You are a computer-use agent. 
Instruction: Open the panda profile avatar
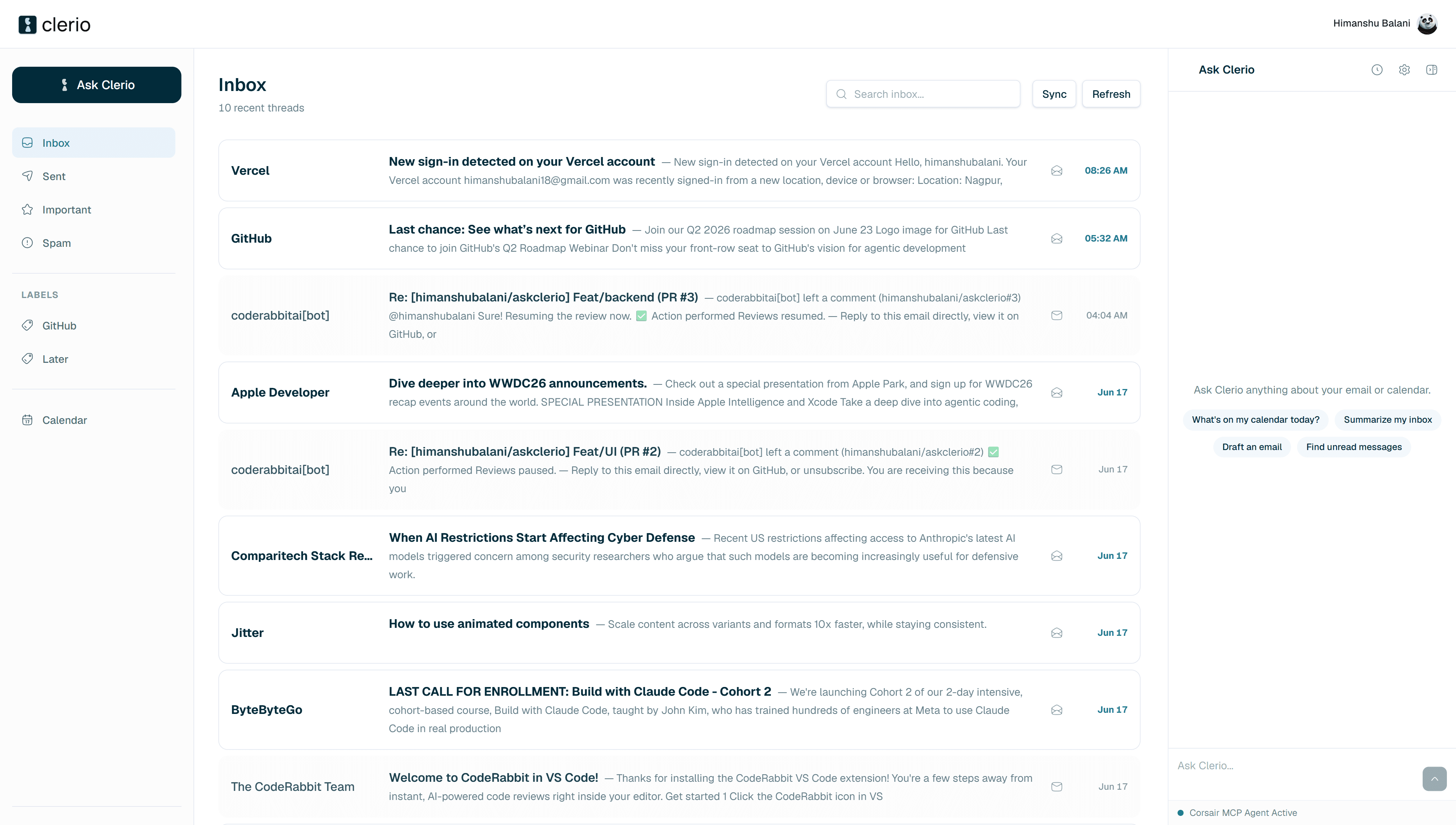tap(1426, 24)
